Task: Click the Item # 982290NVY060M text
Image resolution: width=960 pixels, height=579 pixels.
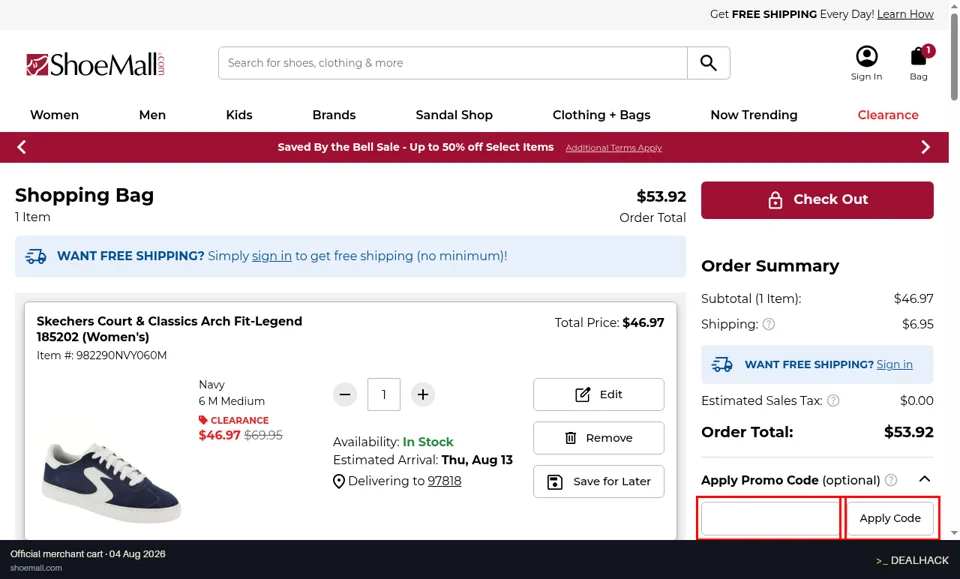Action: 102,356
